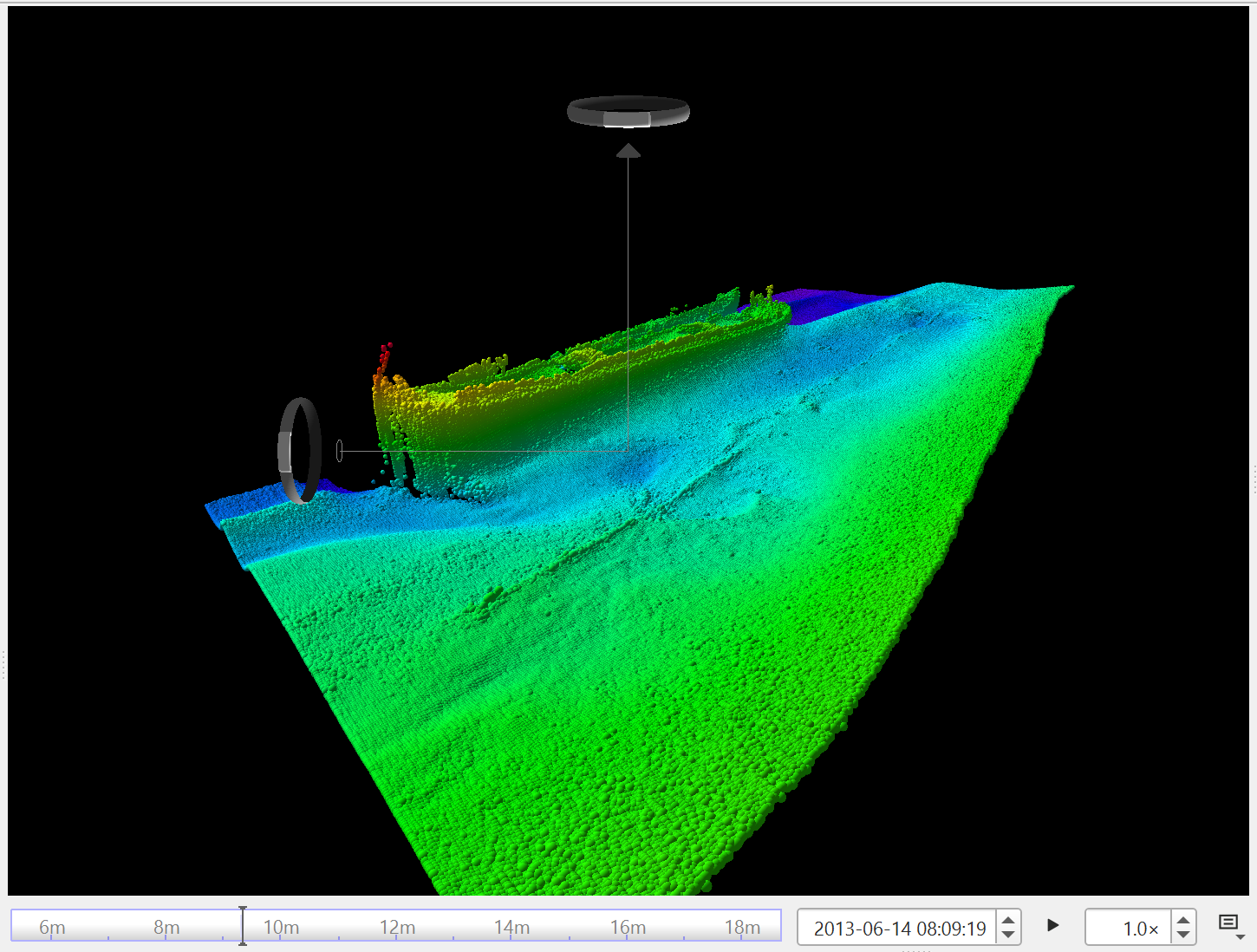Decrement the date-time with the down arrow
Viewport: 1257px width, 952px height.
pos(1008,935)
